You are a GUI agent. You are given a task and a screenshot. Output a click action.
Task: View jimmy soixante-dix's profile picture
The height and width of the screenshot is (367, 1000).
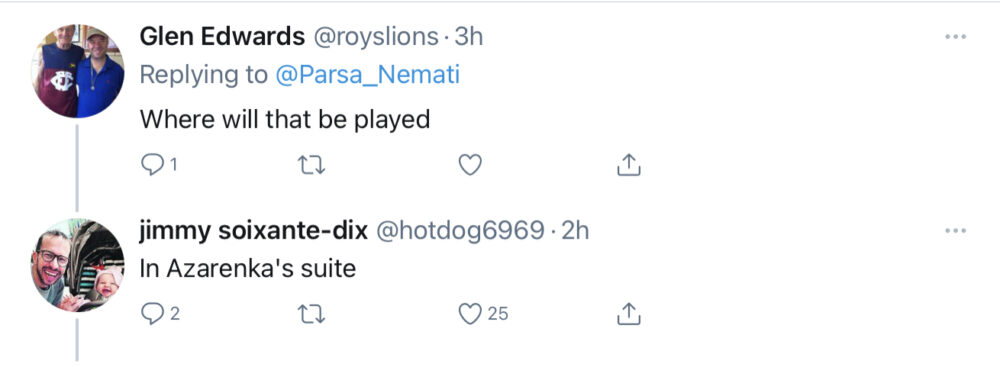77,265
